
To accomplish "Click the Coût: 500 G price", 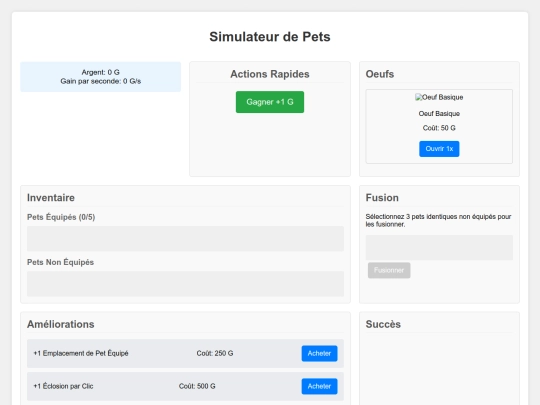I will [197, 386].
